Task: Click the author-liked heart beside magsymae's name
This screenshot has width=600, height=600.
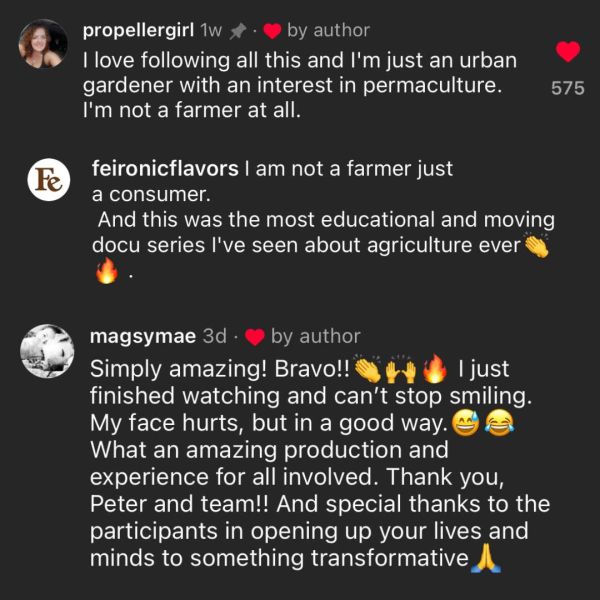Action: tap(254, 337)
